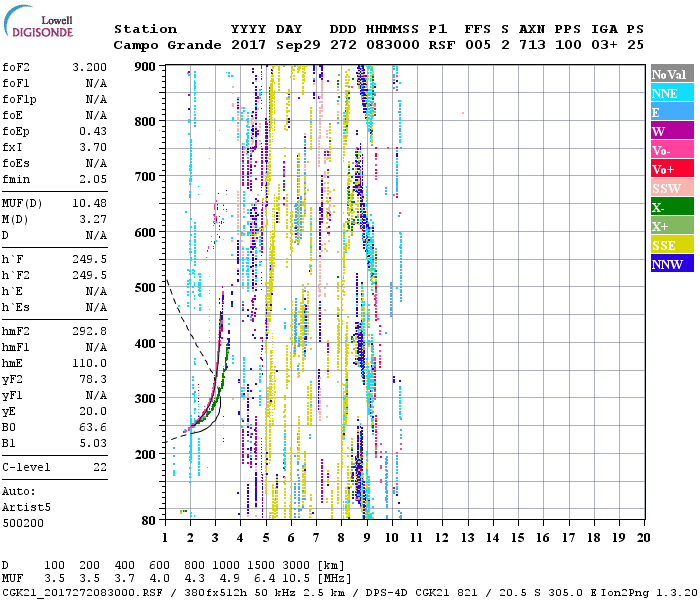Pick the yellow SSE legend entry
This screenshot has height=600, width=700.
click(671, 245)
